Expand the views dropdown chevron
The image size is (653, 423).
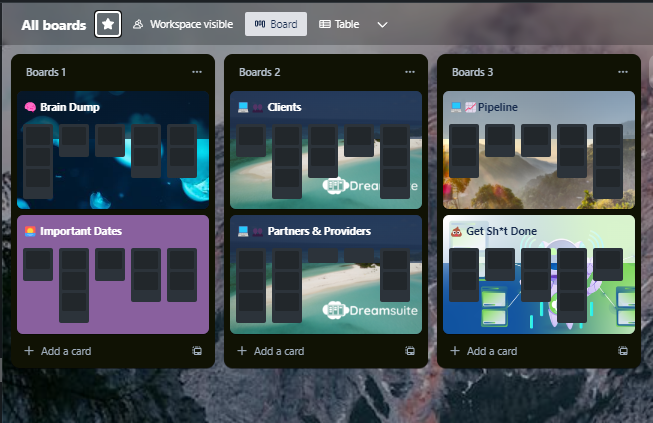point(382,25)
